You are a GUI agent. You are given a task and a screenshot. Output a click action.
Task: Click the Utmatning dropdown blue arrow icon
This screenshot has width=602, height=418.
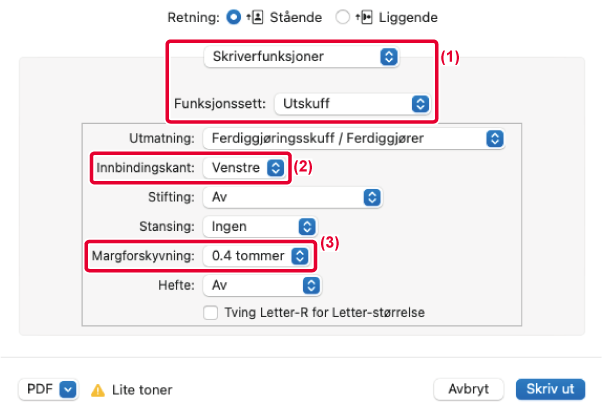494,139
